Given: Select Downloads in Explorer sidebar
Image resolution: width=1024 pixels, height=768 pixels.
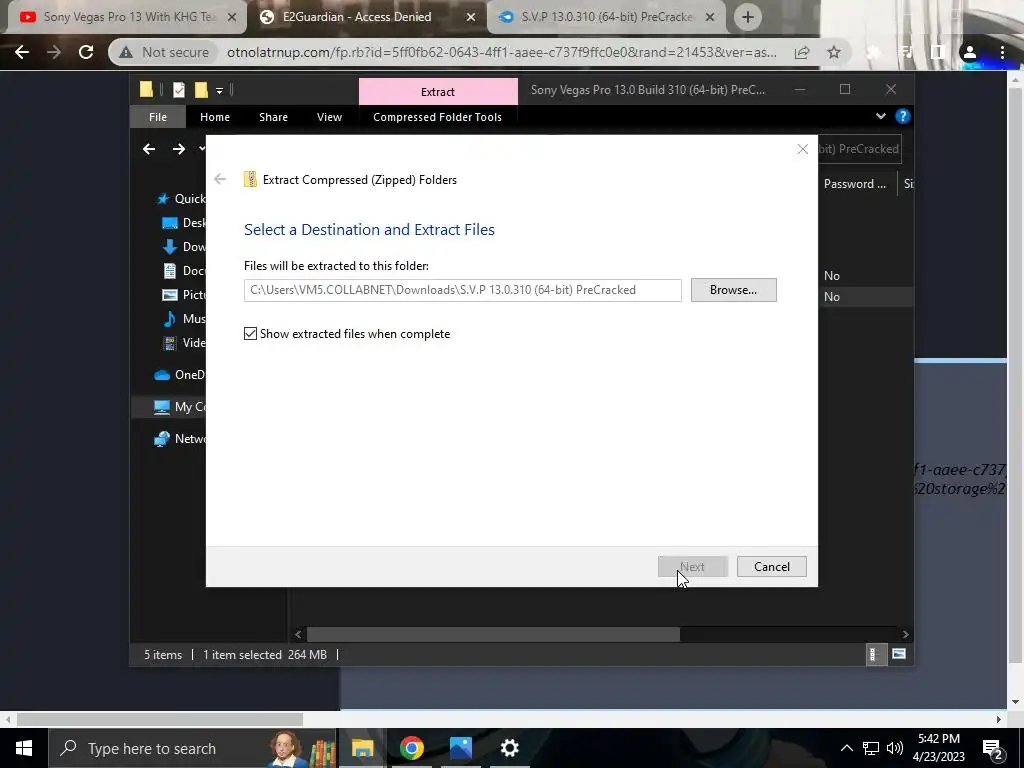Looking at the screenshot, I should click(x=184, y=247).
